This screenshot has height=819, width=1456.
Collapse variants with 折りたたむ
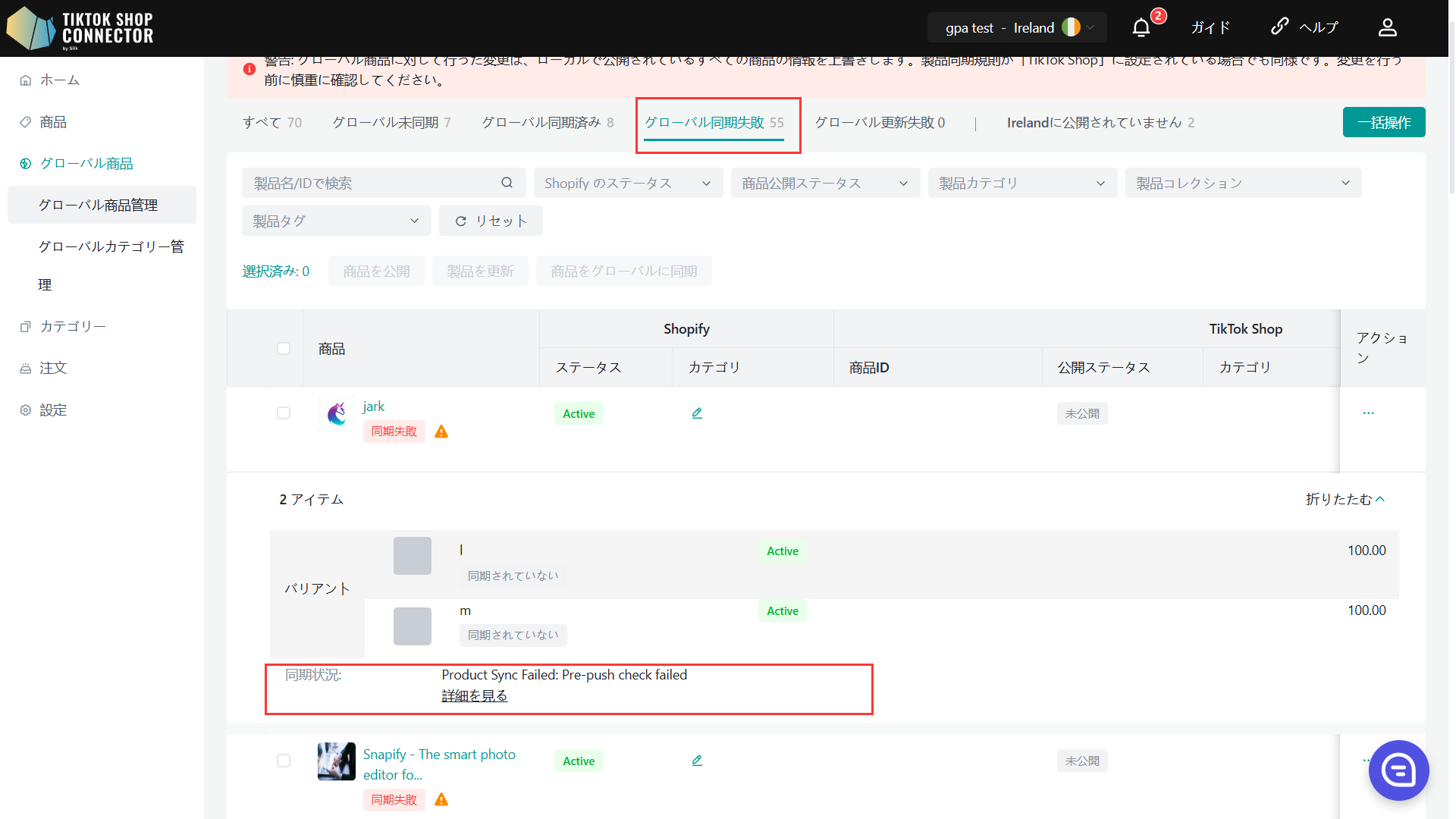pyautogui.click(x=1345, y=499)
